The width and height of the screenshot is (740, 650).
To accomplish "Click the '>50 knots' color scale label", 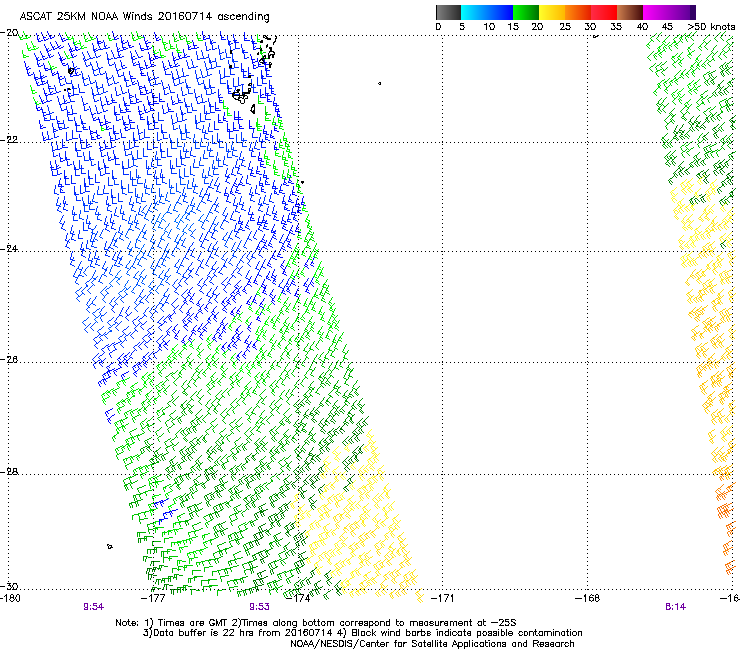I will pyautogui.click(x=711, y=27).
